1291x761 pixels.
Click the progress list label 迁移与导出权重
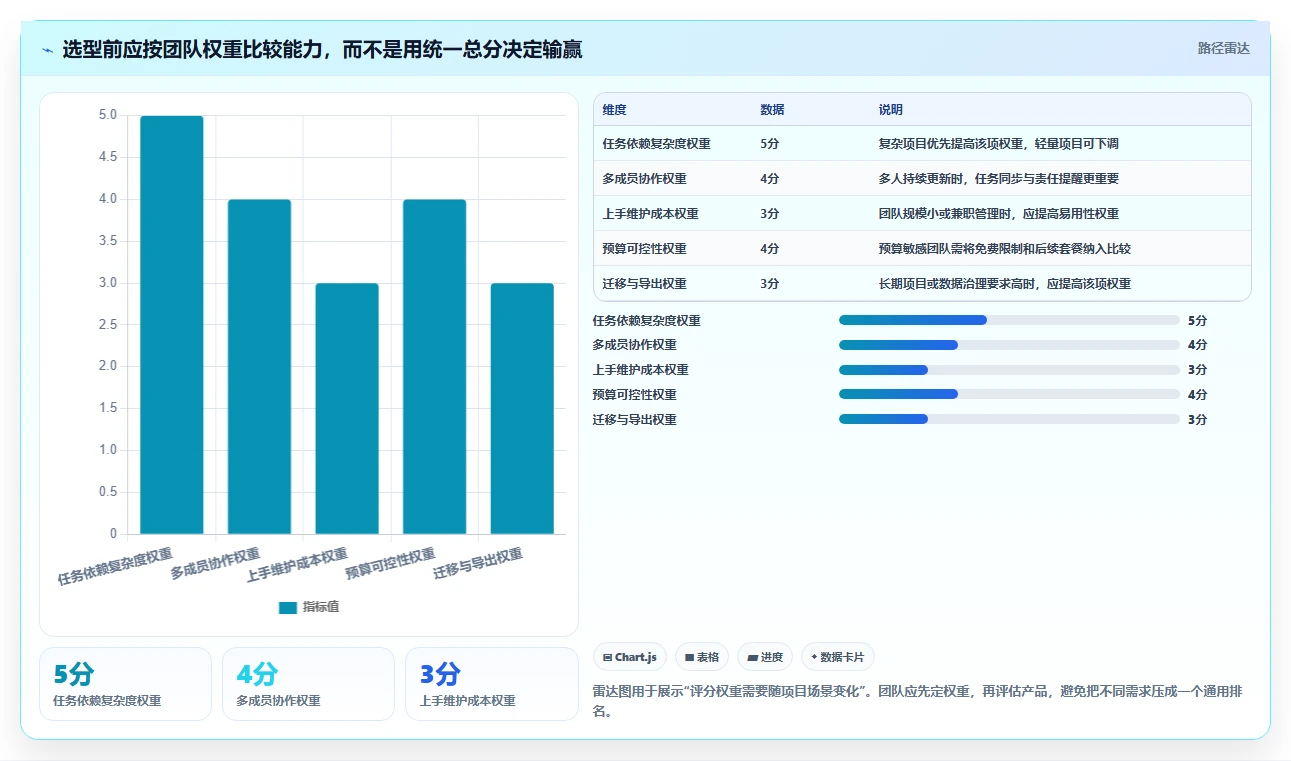point(634,420)
